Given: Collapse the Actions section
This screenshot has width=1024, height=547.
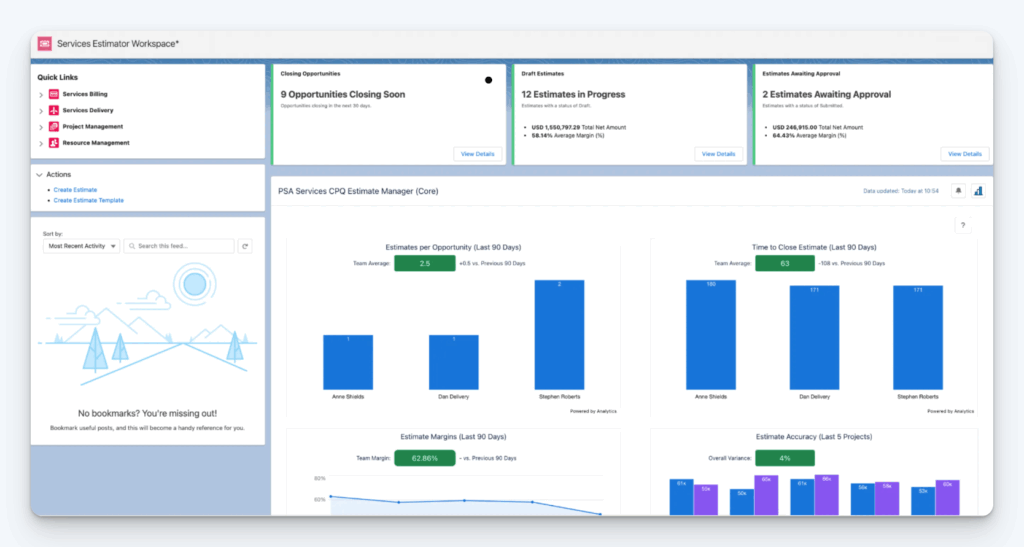Looking at the screenshot, I should click(x=39, y=175).
